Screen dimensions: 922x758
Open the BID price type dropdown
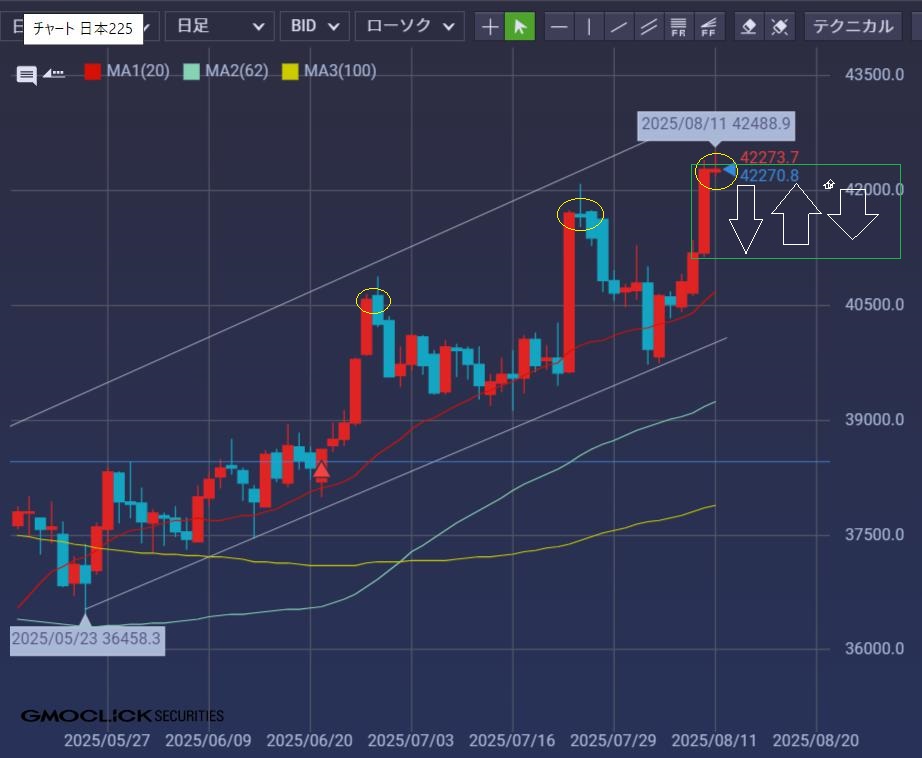coord(315,26)
